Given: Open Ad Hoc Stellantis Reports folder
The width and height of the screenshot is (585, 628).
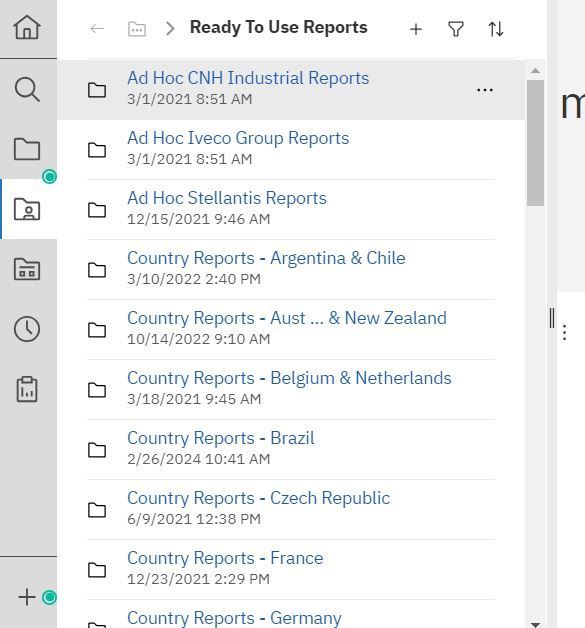Looking at the screenshot, I should coord(227,198).
